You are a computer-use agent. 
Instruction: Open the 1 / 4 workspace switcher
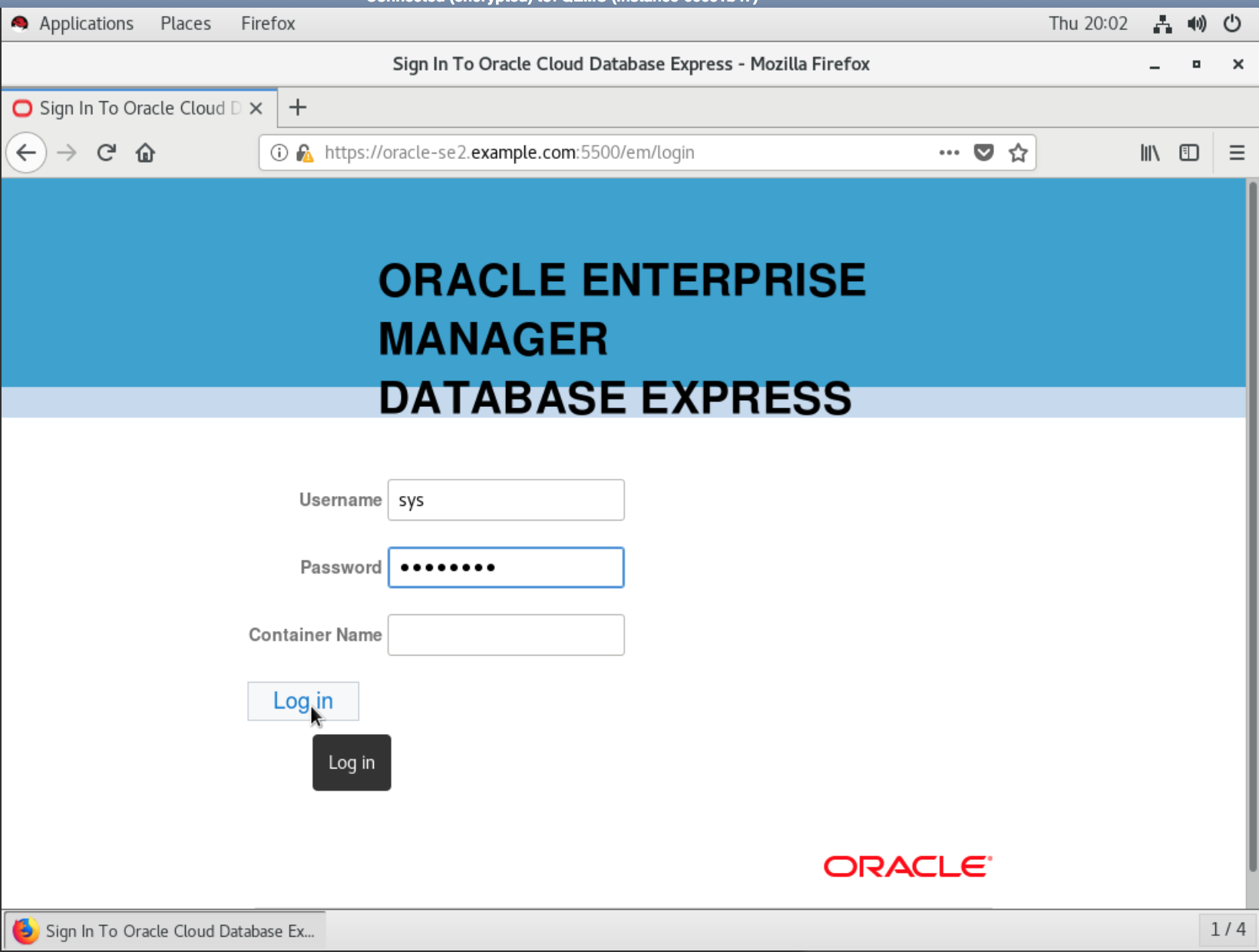pos(1228,930)
